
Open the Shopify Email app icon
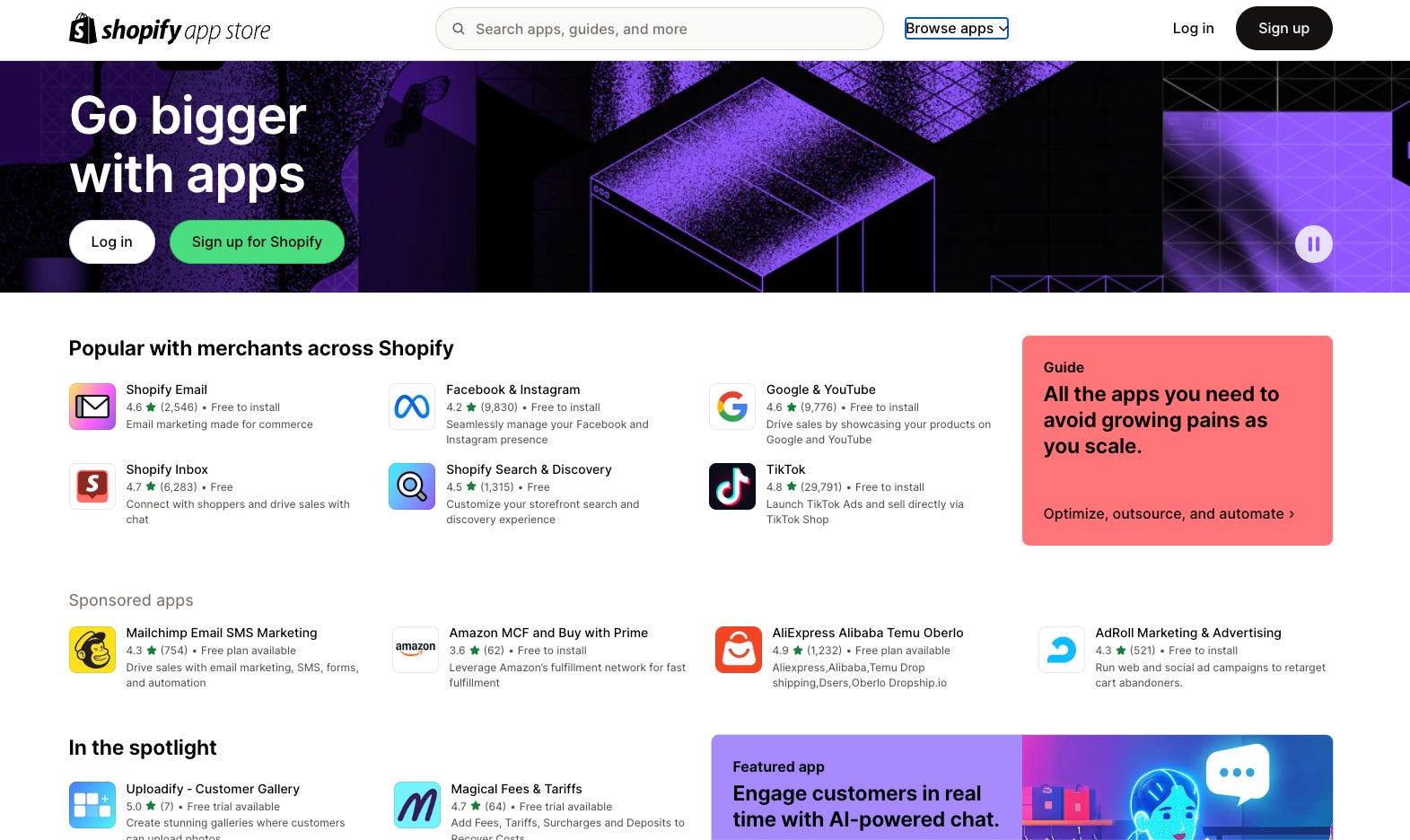pyautogui.click(x=92, y=407)
